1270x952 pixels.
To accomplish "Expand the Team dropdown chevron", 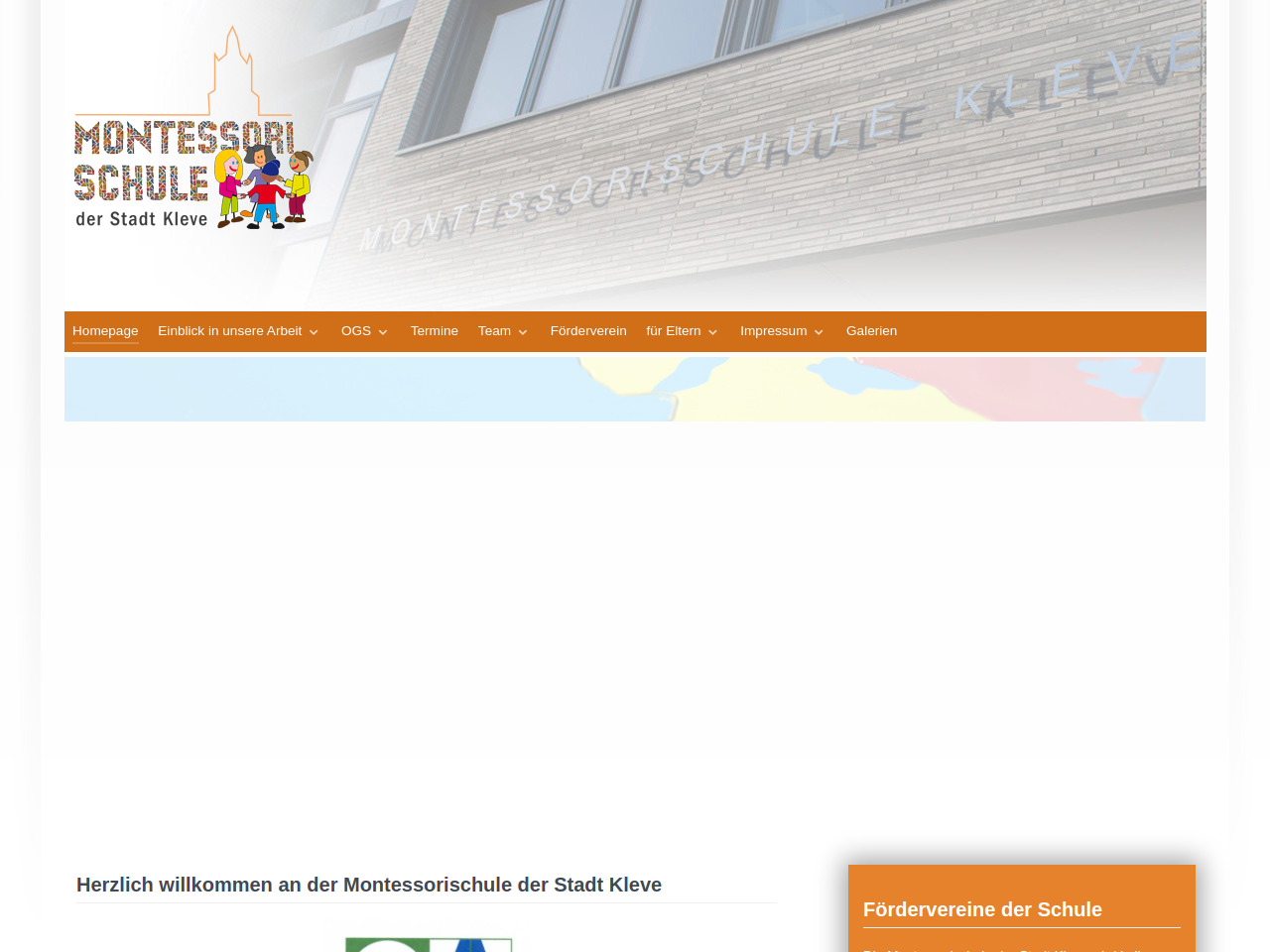I will click(x=523, y=332).
